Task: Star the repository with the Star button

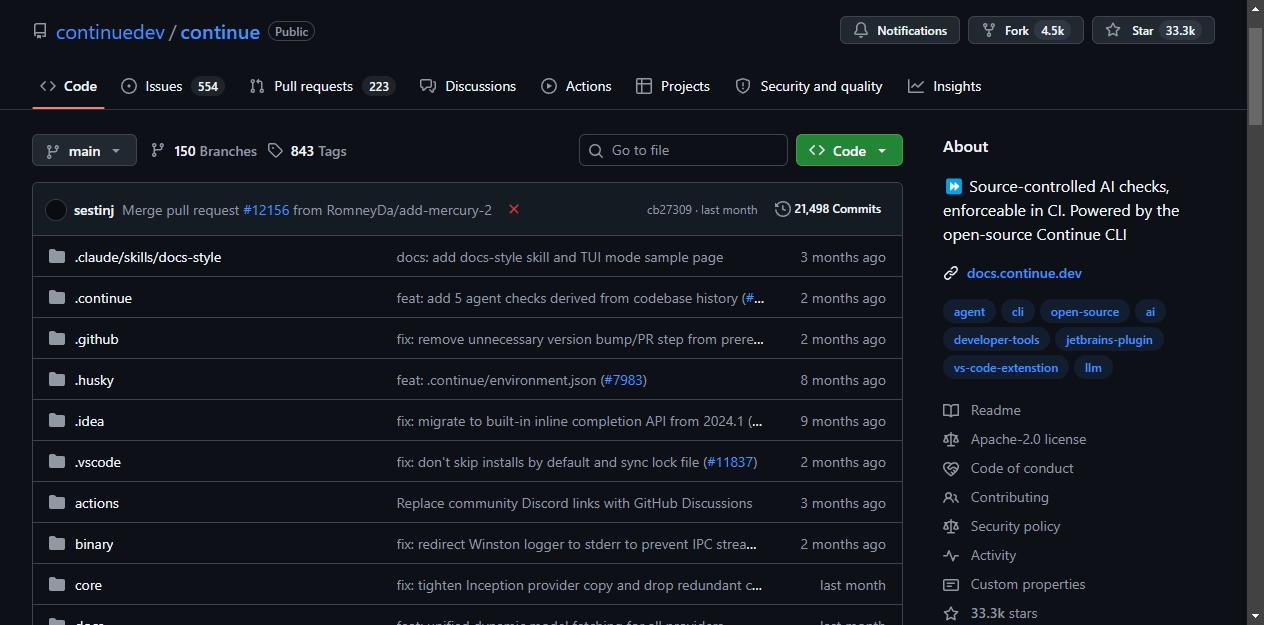Action: tap(1153, 30)
